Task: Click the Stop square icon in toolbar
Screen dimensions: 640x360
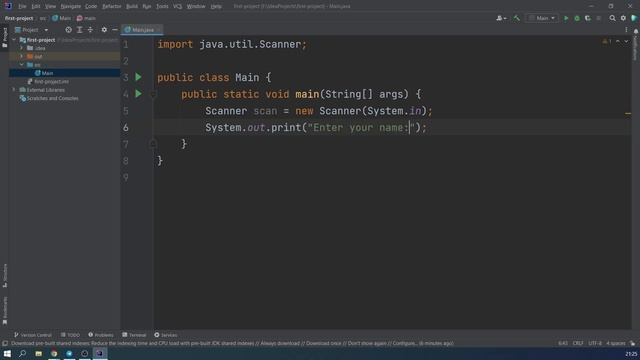Action: [x=599, y=18]
